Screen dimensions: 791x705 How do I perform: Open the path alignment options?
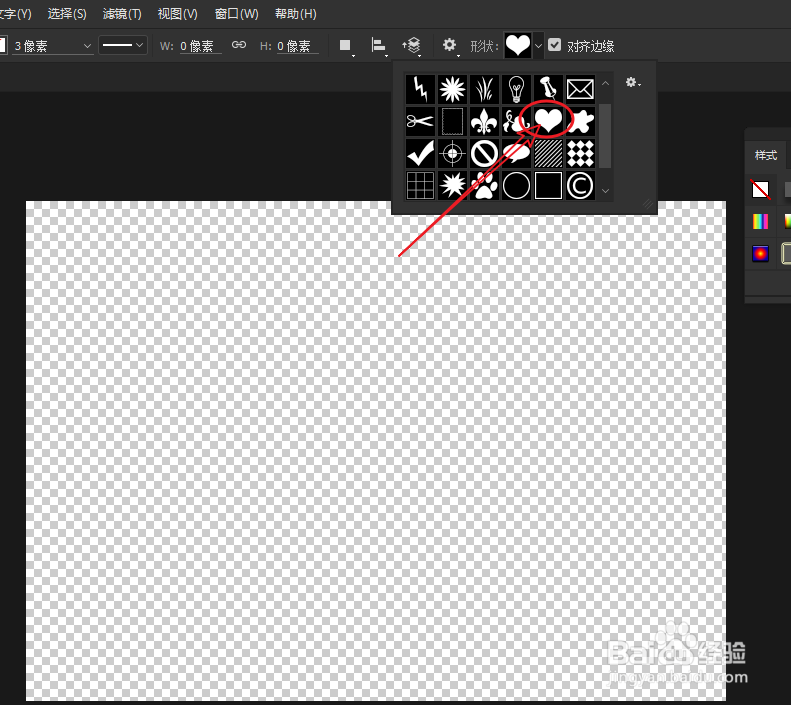click(379, 46)
